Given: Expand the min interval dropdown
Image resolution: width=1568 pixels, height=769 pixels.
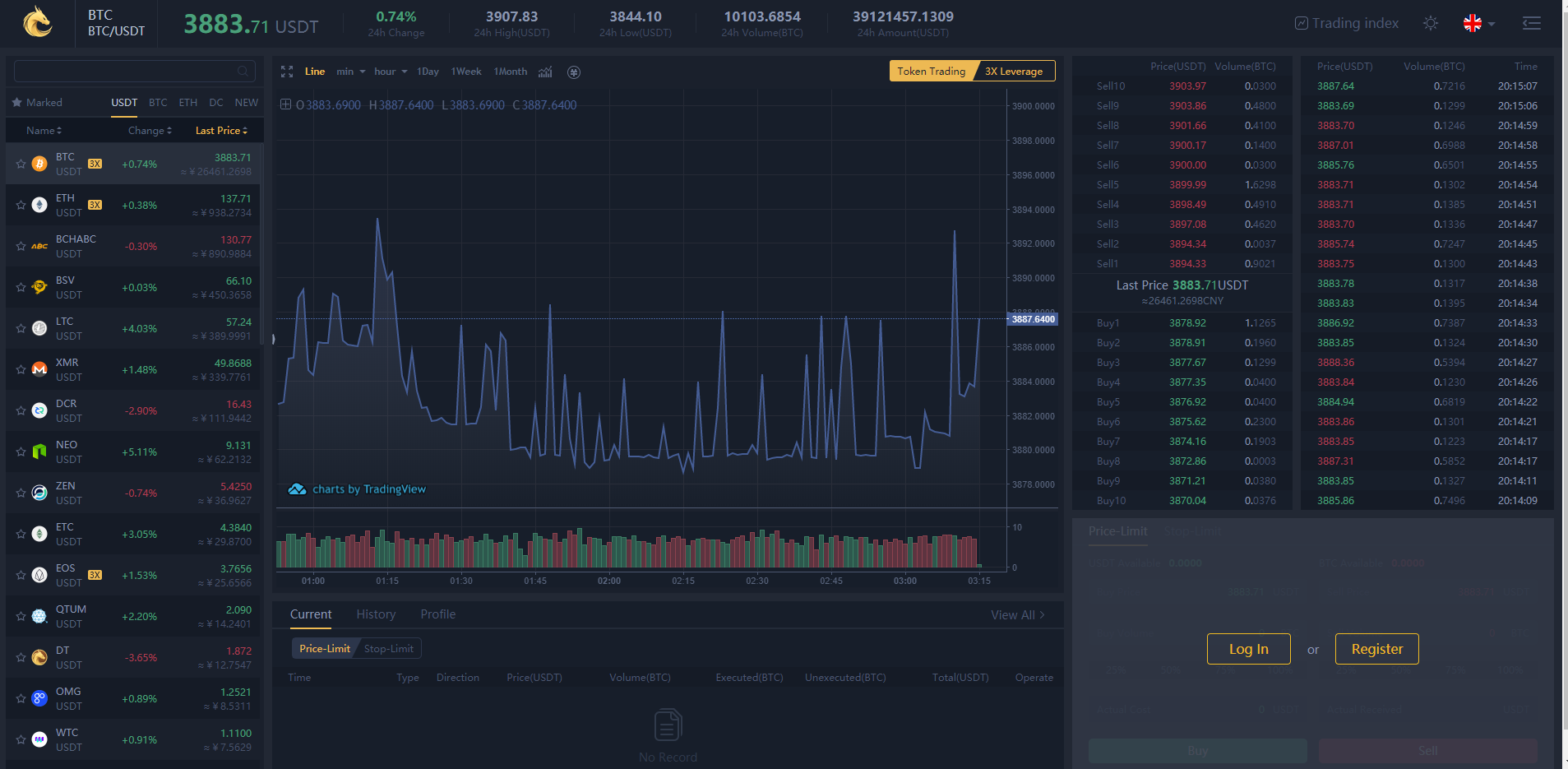Looking at the screenshot, I should tap(350, 72).
